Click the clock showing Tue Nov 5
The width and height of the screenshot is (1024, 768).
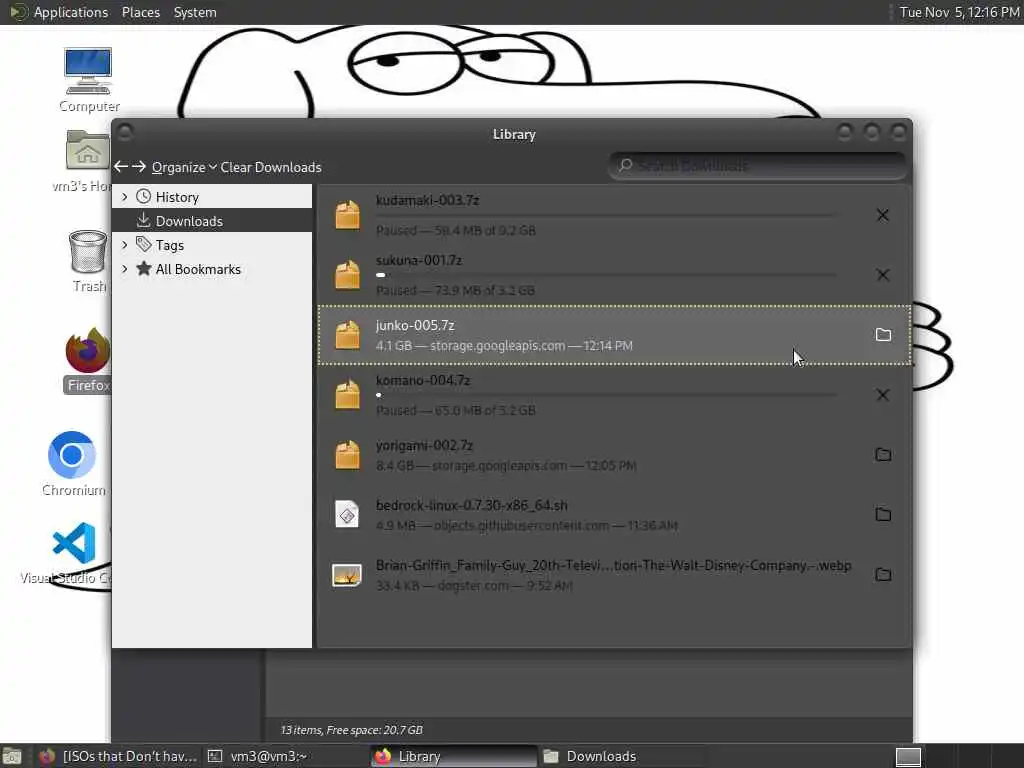[959, 12]
